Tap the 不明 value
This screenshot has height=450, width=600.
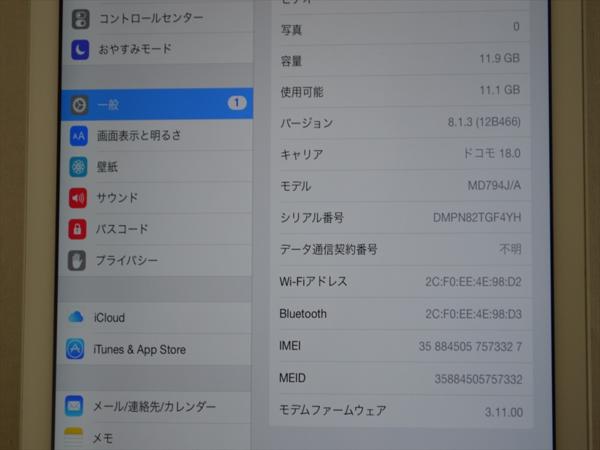510,249
